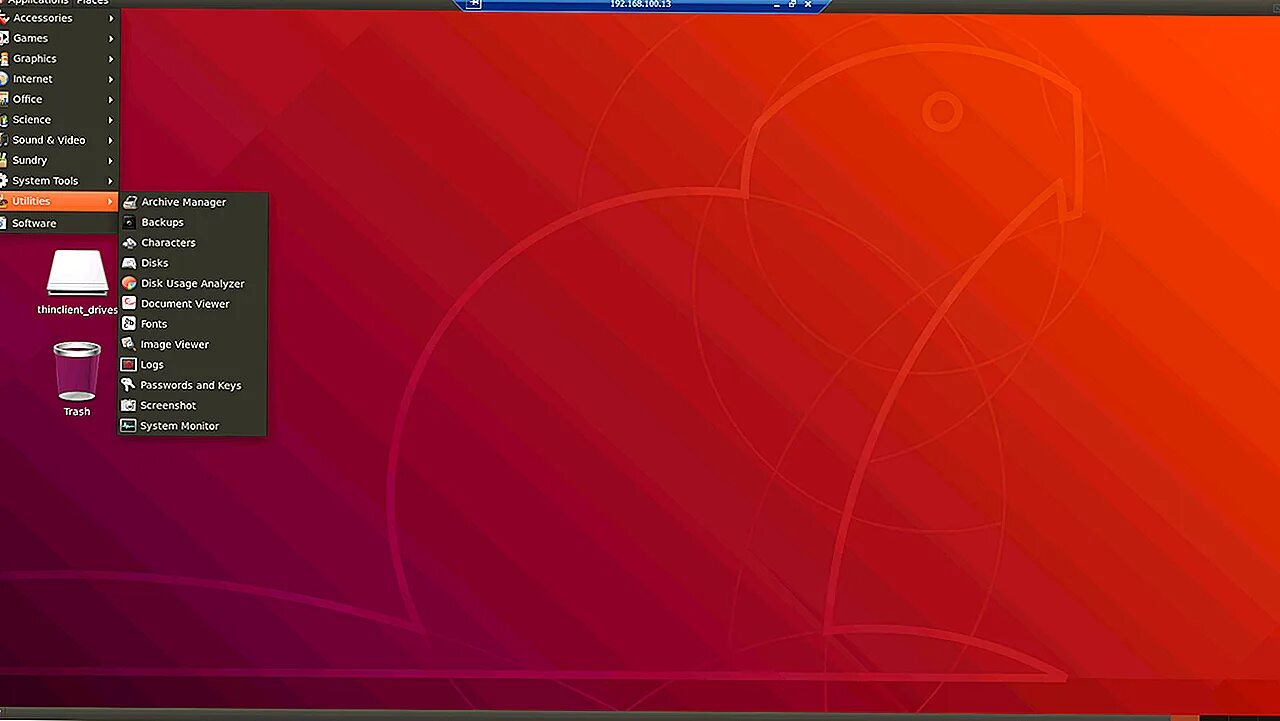Expand the Games submenu arrow
Screen dimensions: 1280x721
111,38
